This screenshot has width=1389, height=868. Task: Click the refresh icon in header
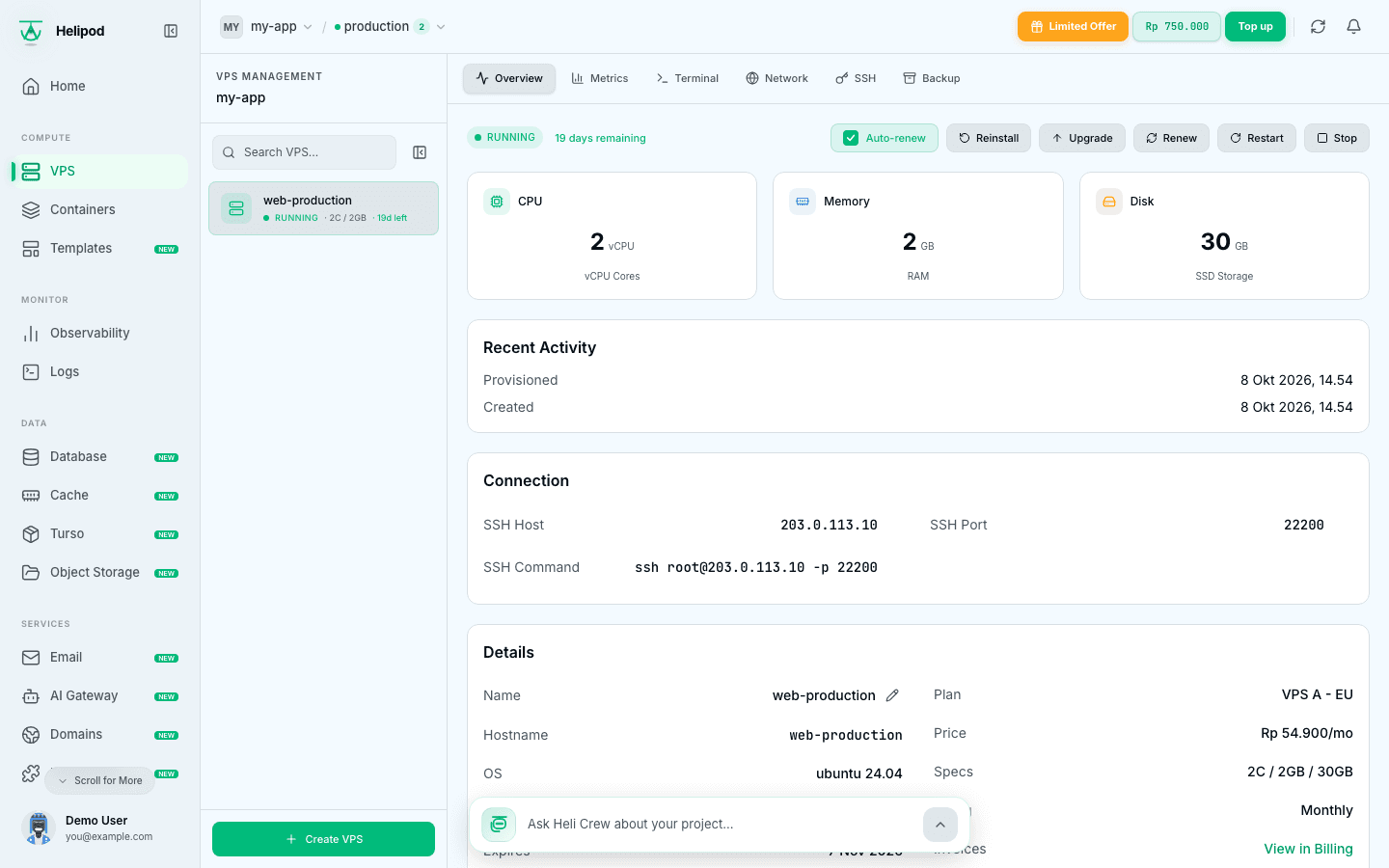click(1318, 27)
